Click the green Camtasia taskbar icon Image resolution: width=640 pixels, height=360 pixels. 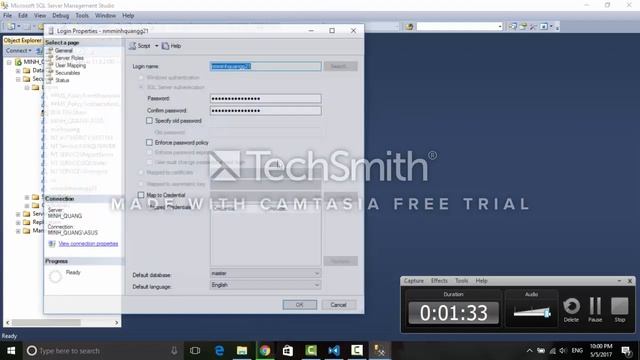click(311, 351)
